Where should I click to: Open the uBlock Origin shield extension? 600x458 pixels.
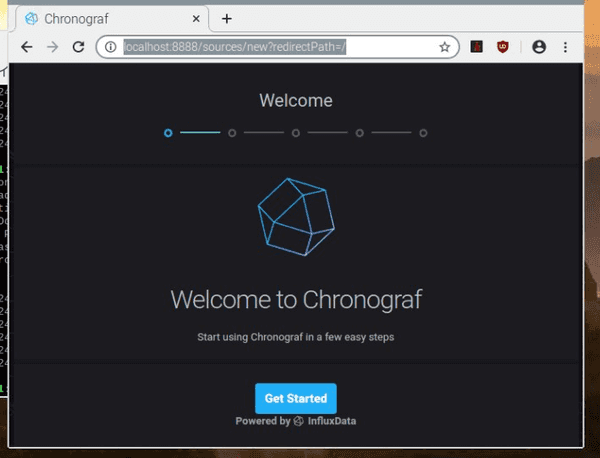[x=502, y=47]
